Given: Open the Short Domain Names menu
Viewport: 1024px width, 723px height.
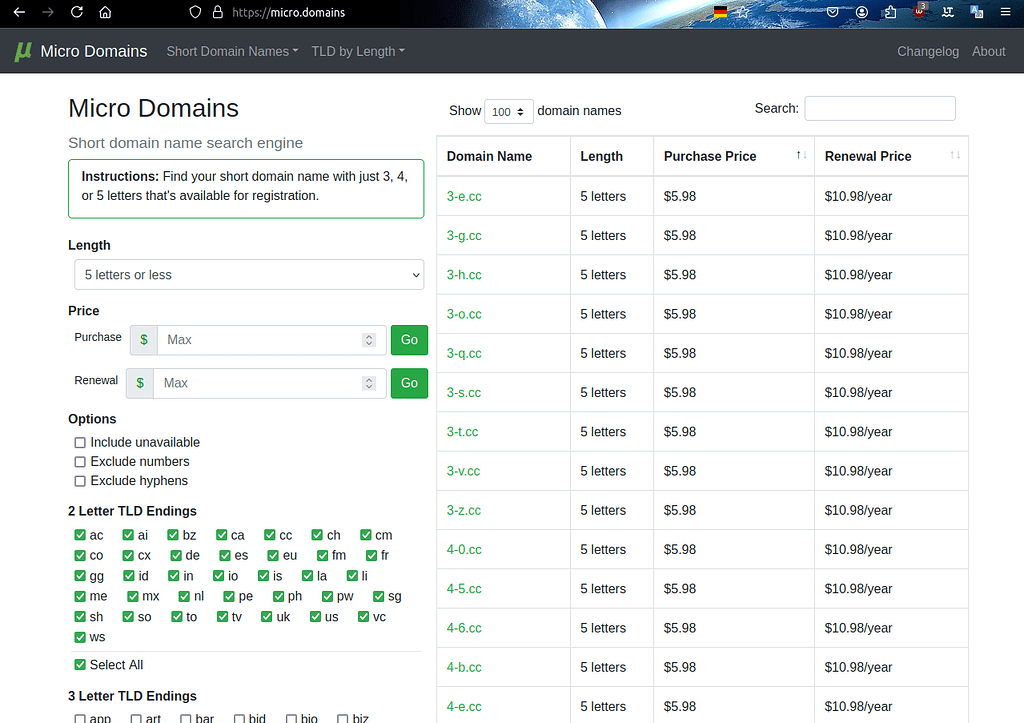Looking at the screenshot, I should click(231, 51).
